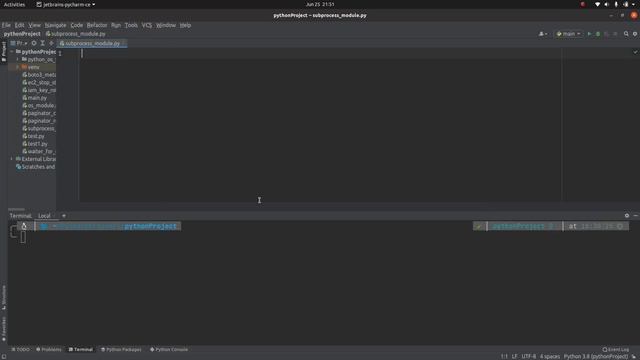Viewport: 640px width, 360px height.
Task: Toggle the Favorites tool window side tab
Action: [x=4, y=329]
